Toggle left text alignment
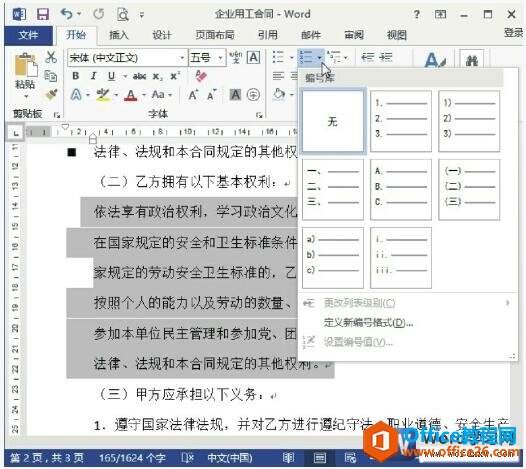 pos(278,76)
